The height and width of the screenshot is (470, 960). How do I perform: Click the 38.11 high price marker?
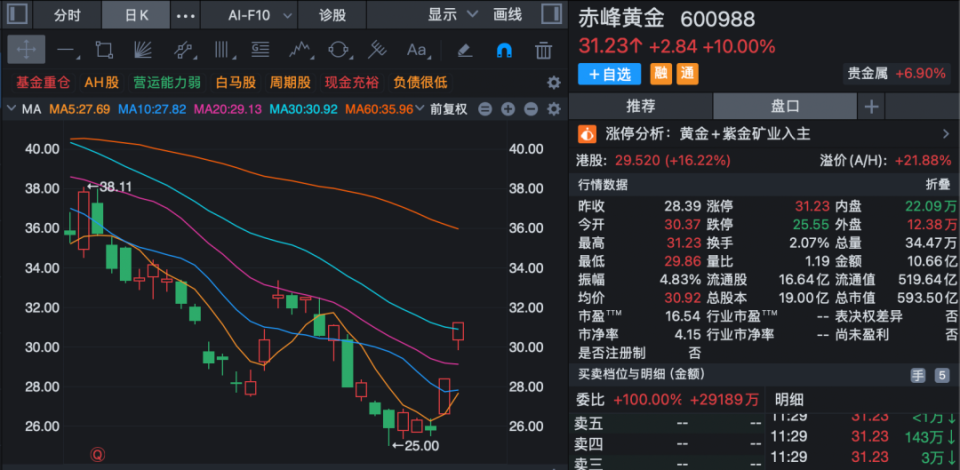[110, 187]
